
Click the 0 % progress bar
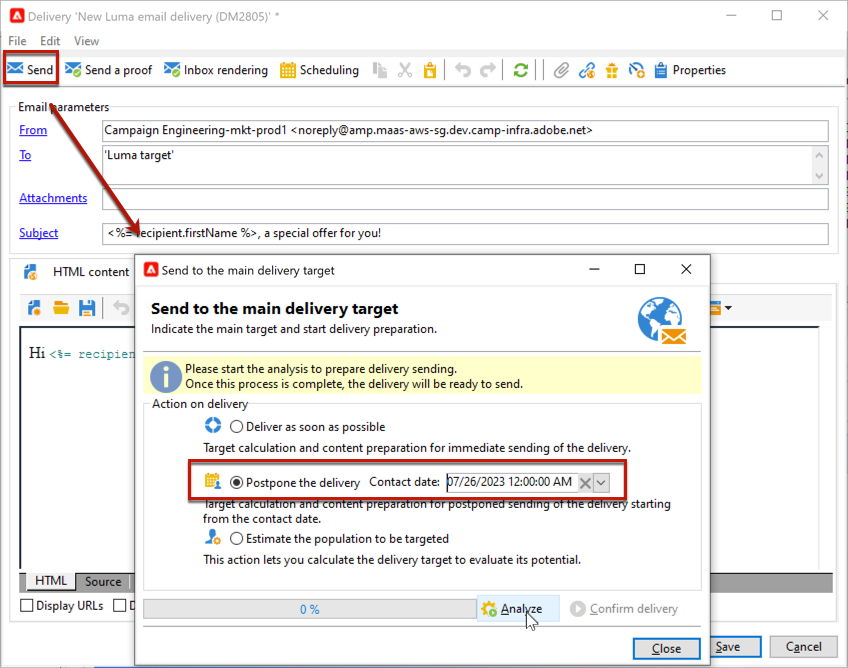tap(309, 610)
